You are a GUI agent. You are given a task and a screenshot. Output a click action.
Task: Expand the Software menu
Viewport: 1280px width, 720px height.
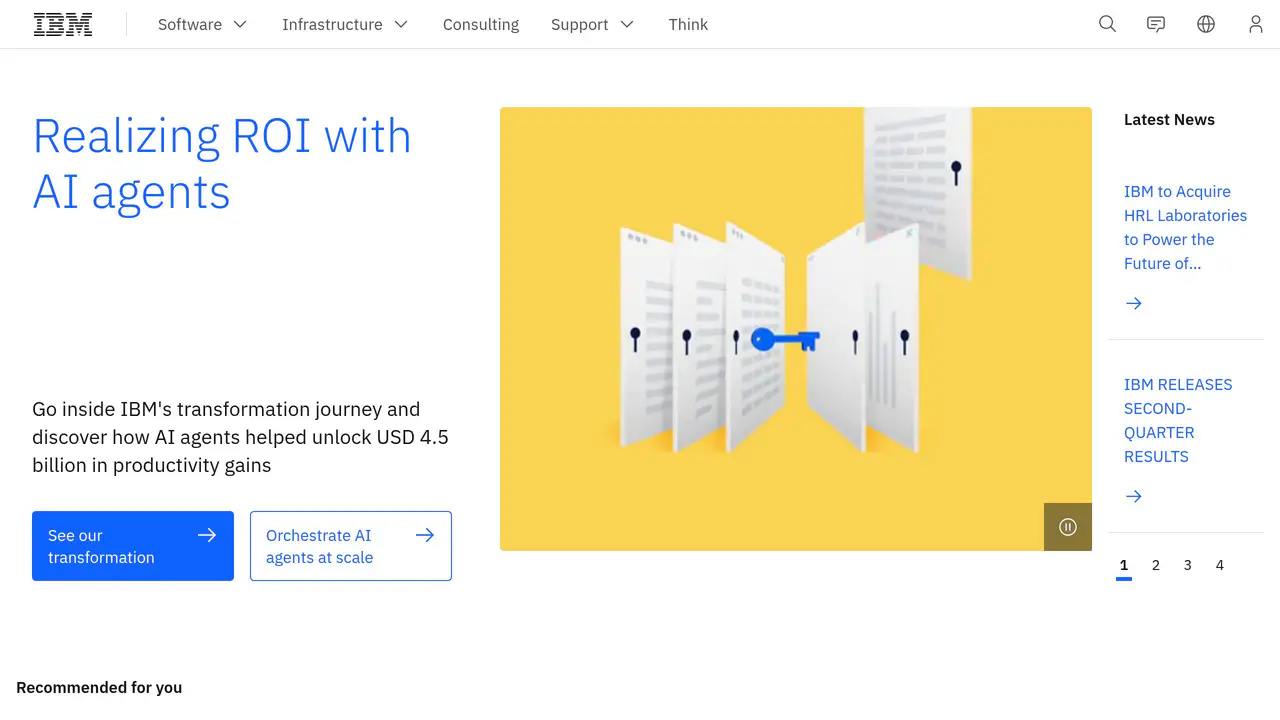point(202,24)
